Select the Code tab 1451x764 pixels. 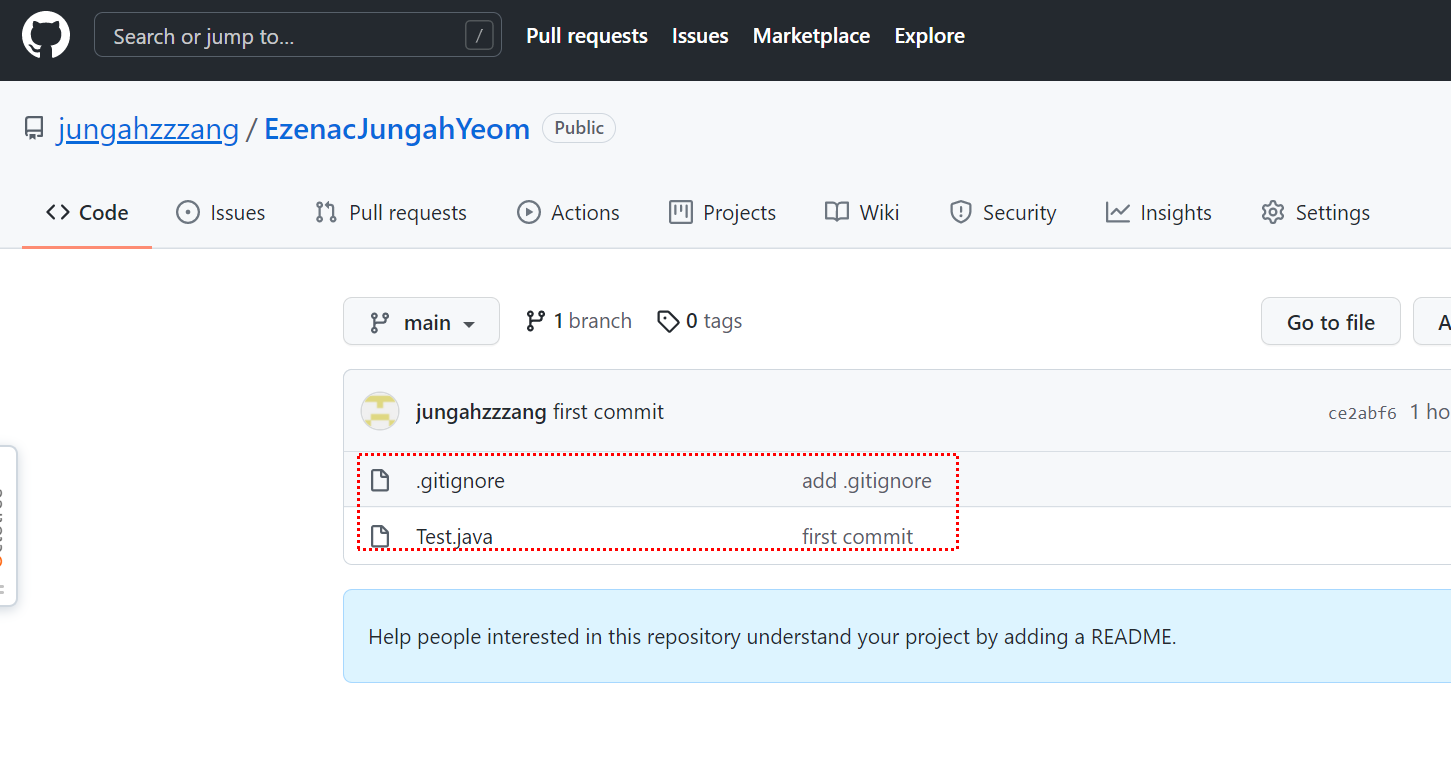(x=87, y=213)
